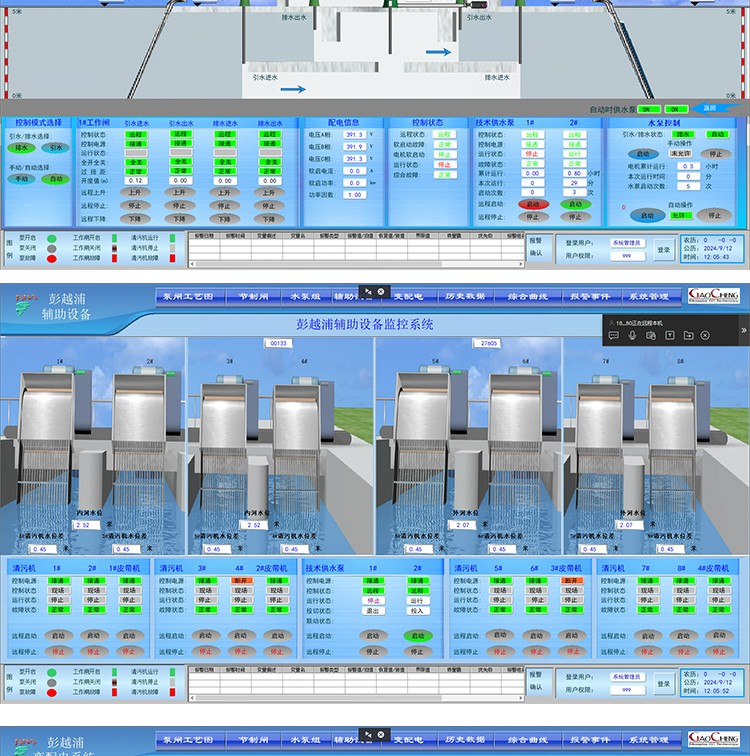Click the round X on floating top toolbar
Screen dimensions: 750x756
[381, 291]
